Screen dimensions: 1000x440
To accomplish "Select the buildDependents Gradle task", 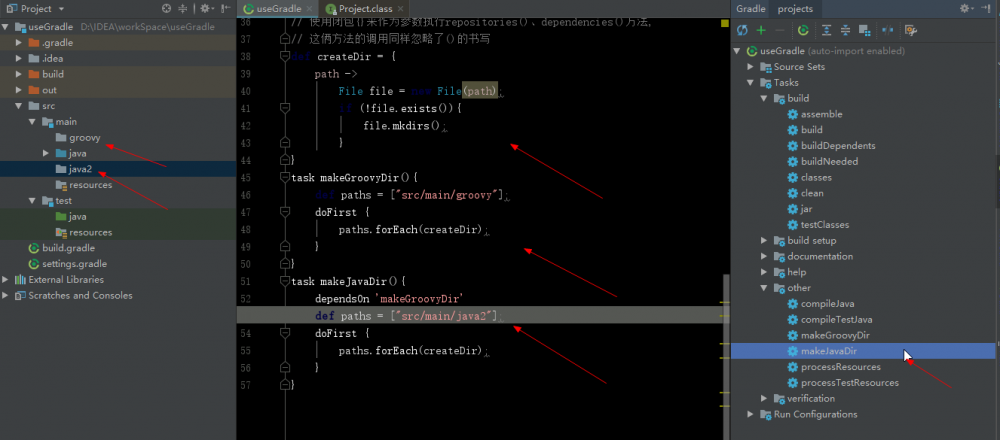I will 838,145.
